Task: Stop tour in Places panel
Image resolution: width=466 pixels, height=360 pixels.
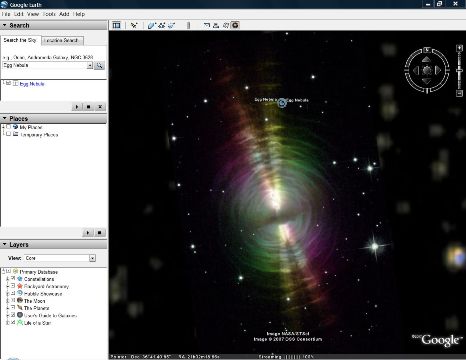Action: pyautogui.click(x=99, y=232)
